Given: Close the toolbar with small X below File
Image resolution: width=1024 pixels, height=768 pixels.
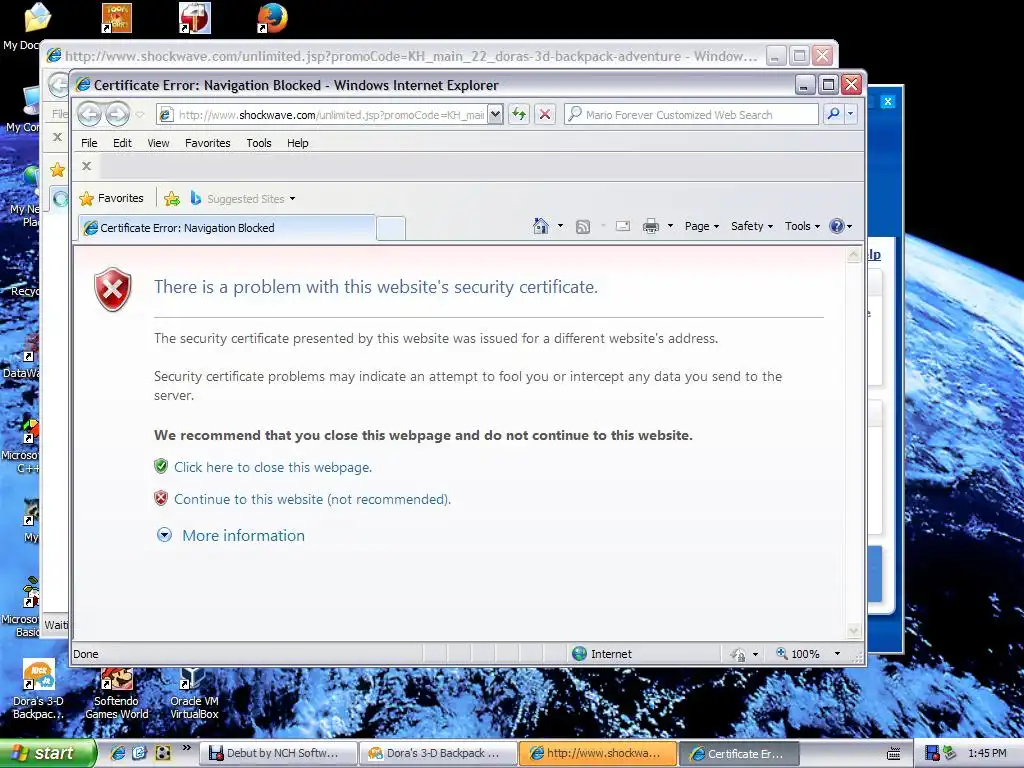Looking at the screenshot, I should (86, 166).
